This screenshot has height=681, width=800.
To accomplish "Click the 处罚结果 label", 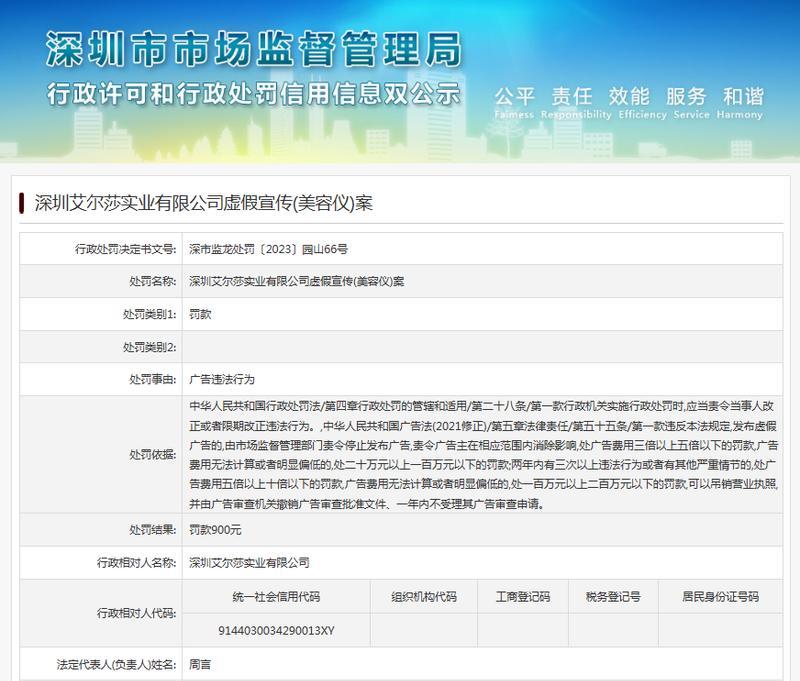I will click(152, 530).
